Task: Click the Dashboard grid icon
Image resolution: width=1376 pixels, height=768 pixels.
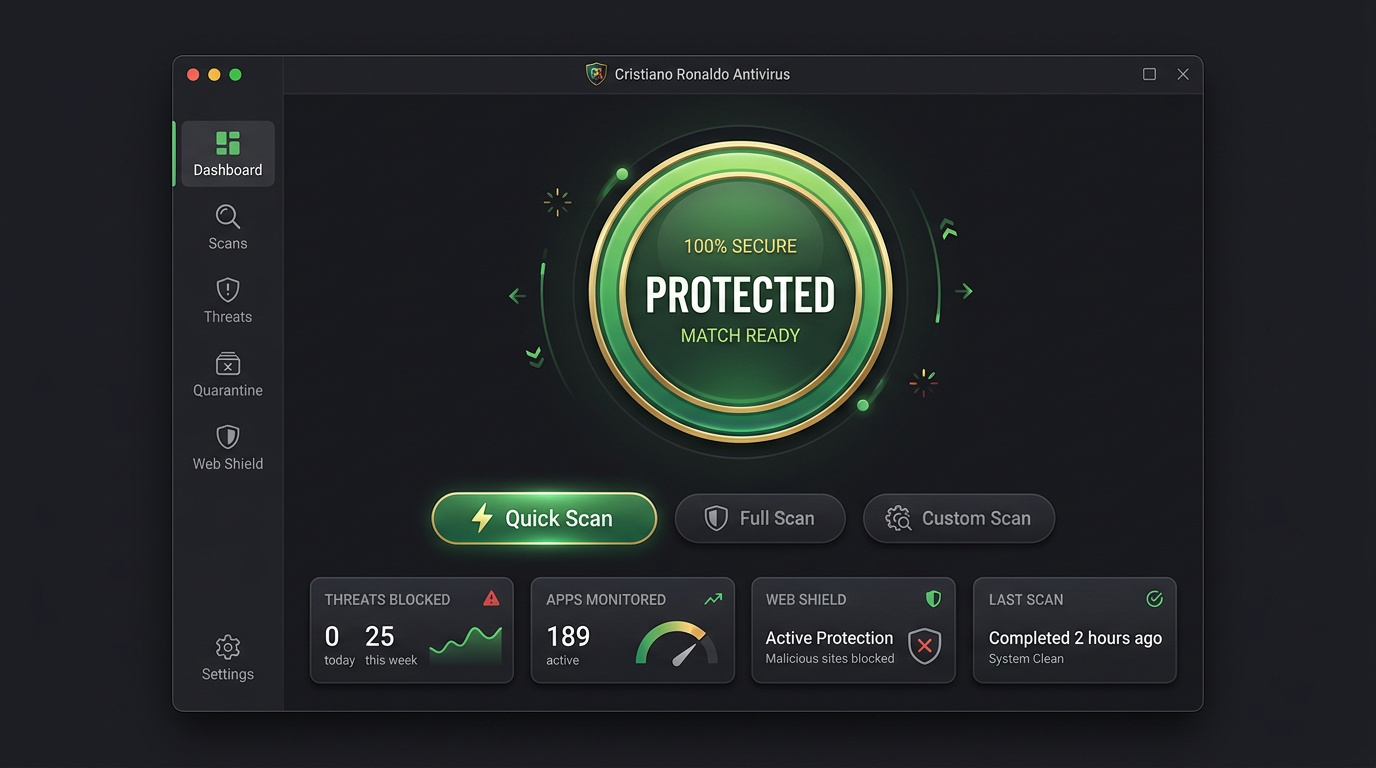Action: pos(228,143)
